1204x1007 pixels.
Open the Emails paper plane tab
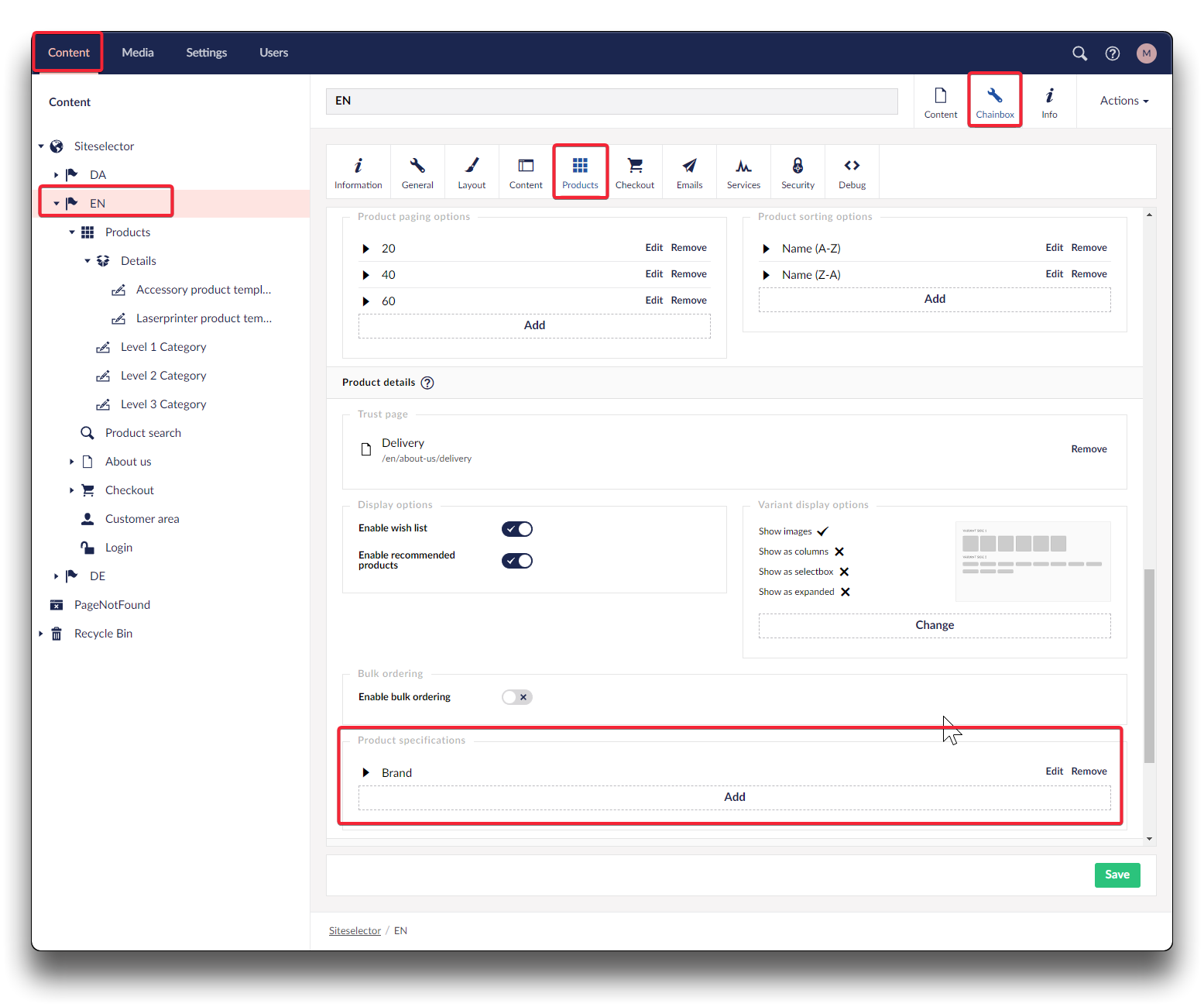click(689, 173)
